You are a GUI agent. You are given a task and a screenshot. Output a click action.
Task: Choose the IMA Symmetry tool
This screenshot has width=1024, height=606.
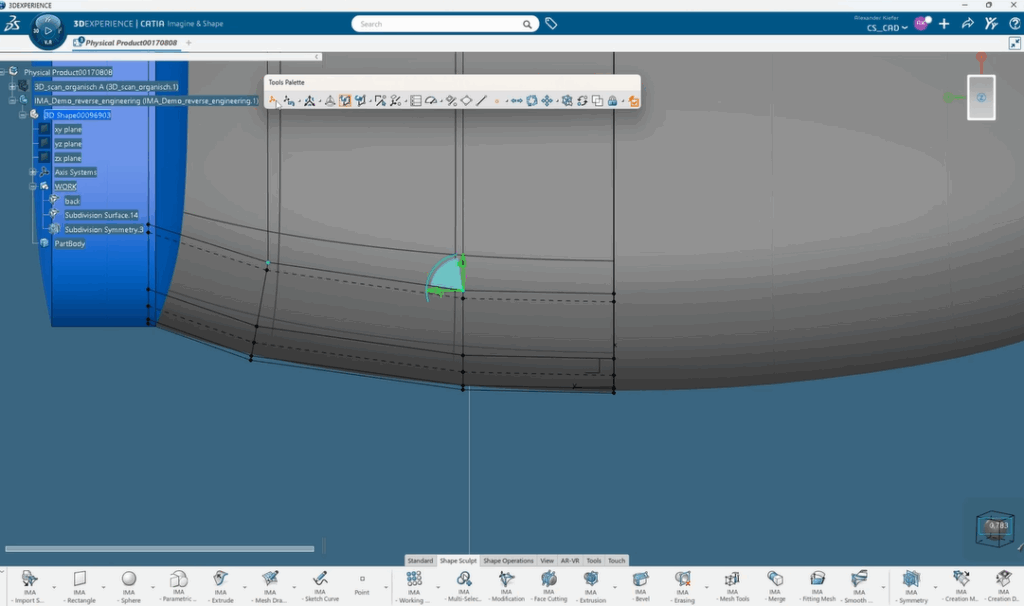(911, 579)
